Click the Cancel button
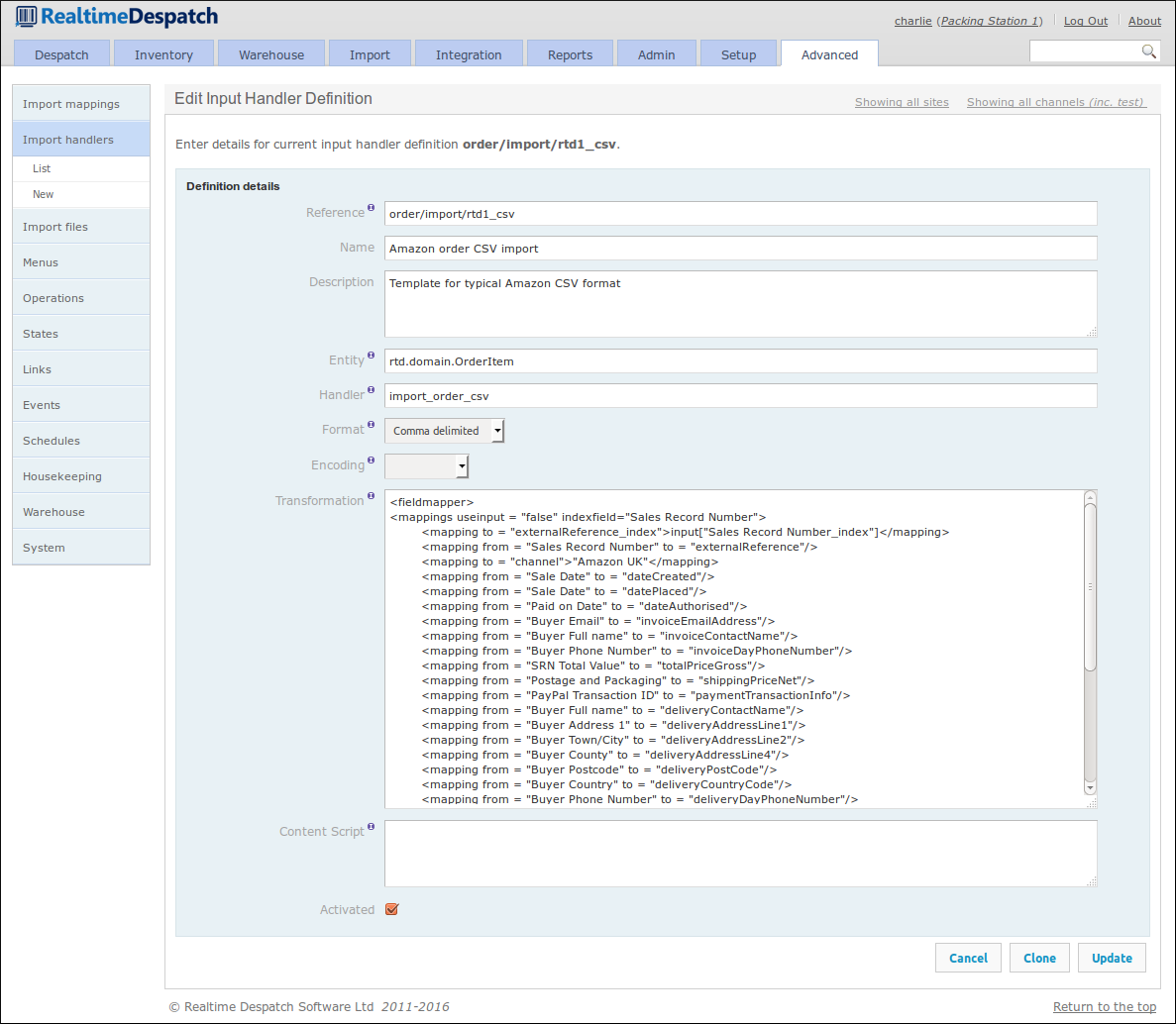 (x=968, y=958)
